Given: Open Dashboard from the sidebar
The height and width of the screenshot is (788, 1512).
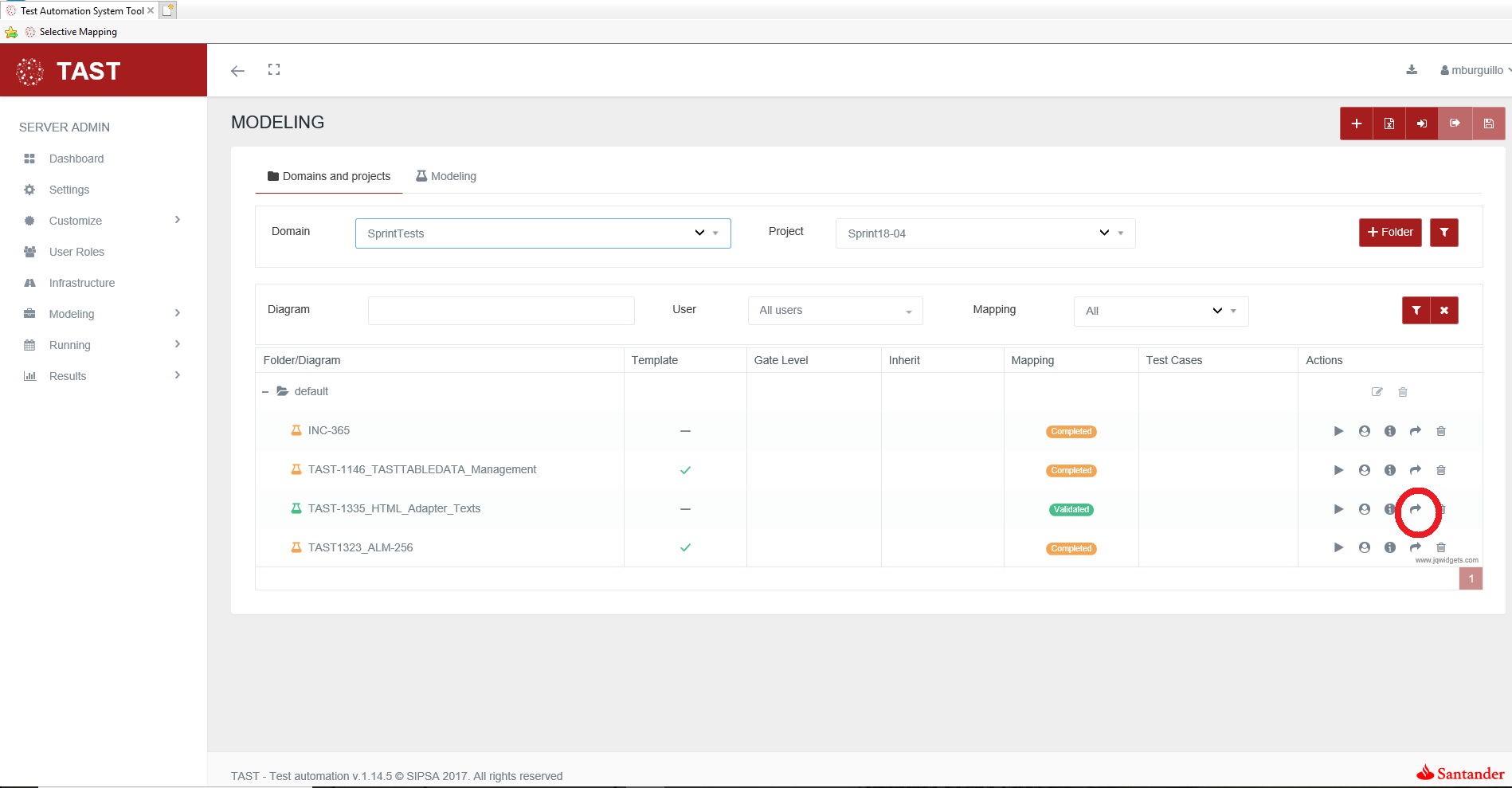Looking at the screenshot, I should (76, 159).
